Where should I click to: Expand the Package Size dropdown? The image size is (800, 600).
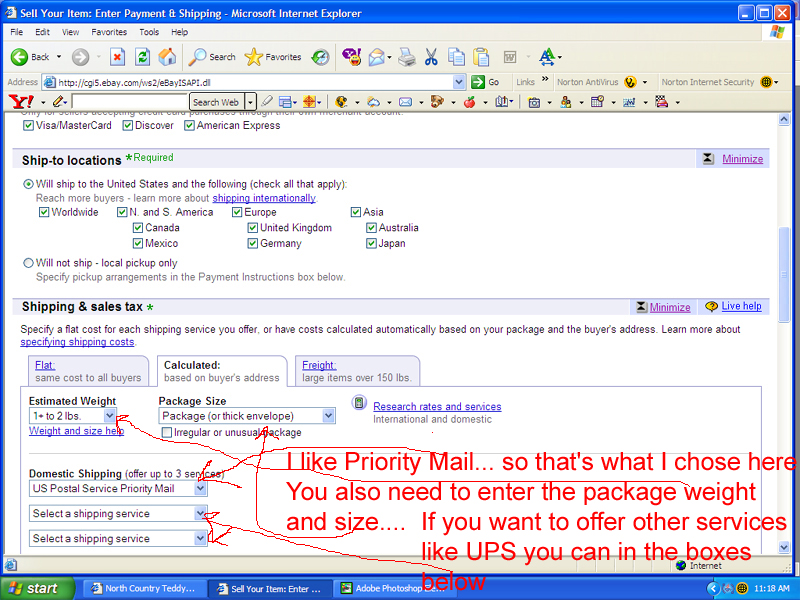tap(328, 416)
